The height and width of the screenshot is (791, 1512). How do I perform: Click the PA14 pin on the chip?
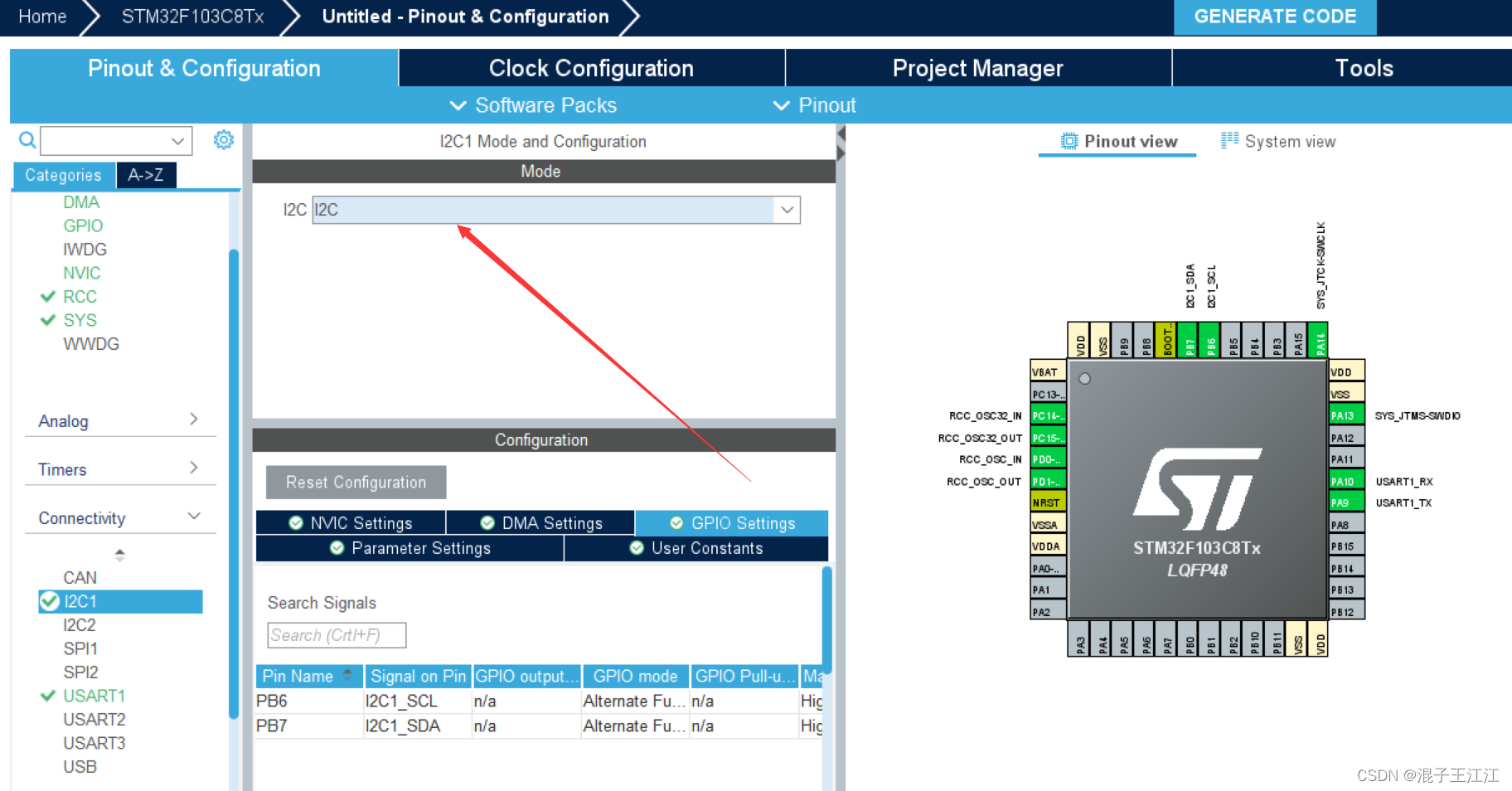coord(1319,340)
